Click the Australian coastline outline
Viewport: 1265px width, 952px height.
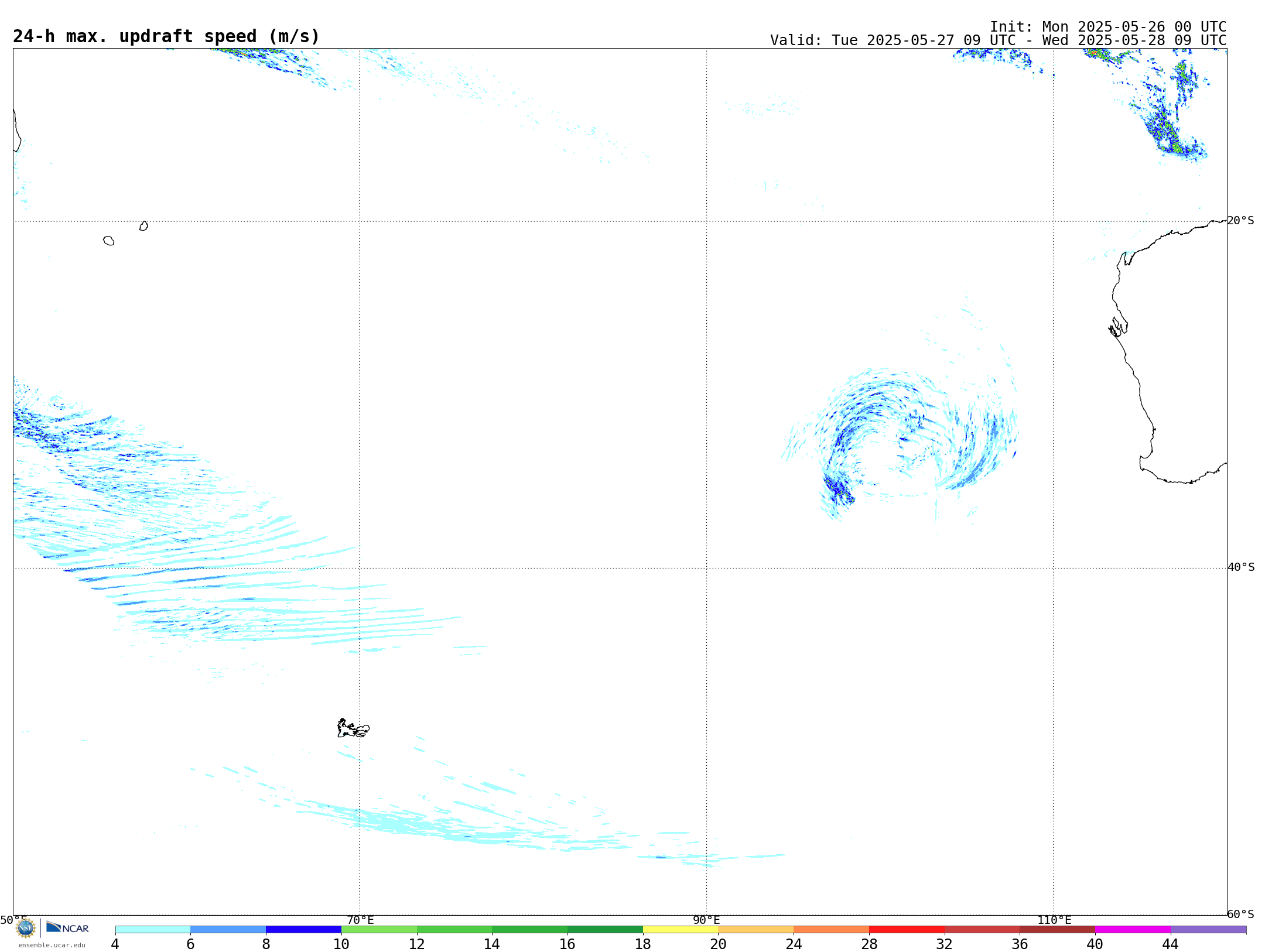coord(1168,351)
